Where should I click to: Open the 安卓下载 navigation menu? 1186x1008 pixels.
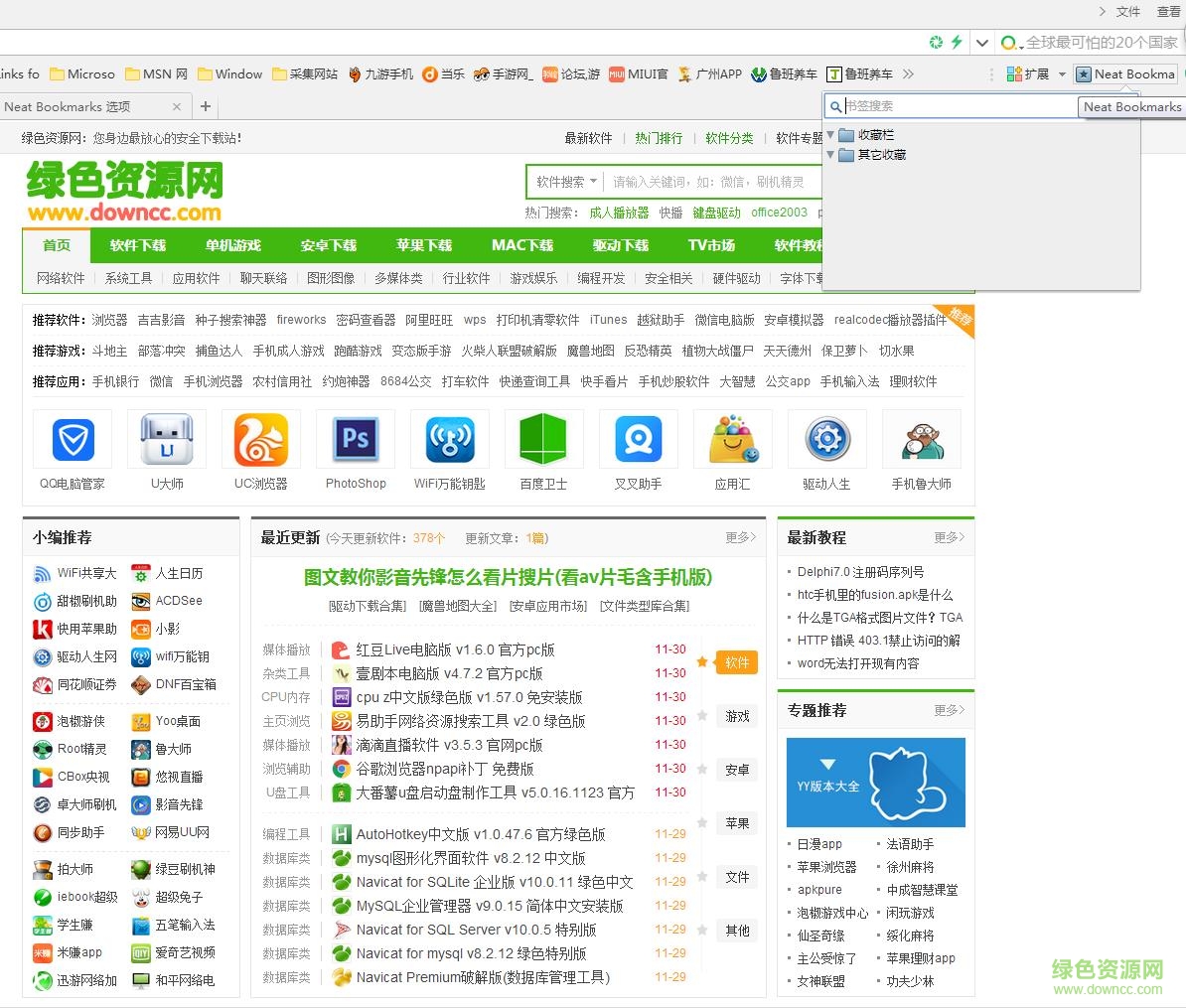[x=328, y=245]
